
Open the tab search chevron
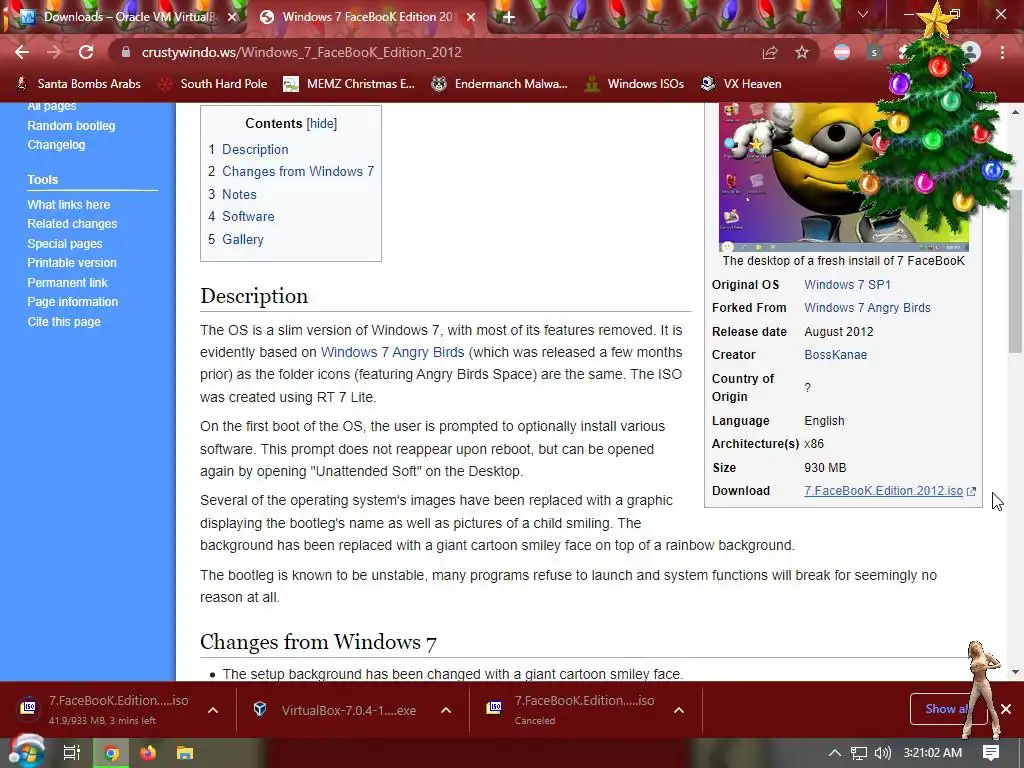coord(863,14)
